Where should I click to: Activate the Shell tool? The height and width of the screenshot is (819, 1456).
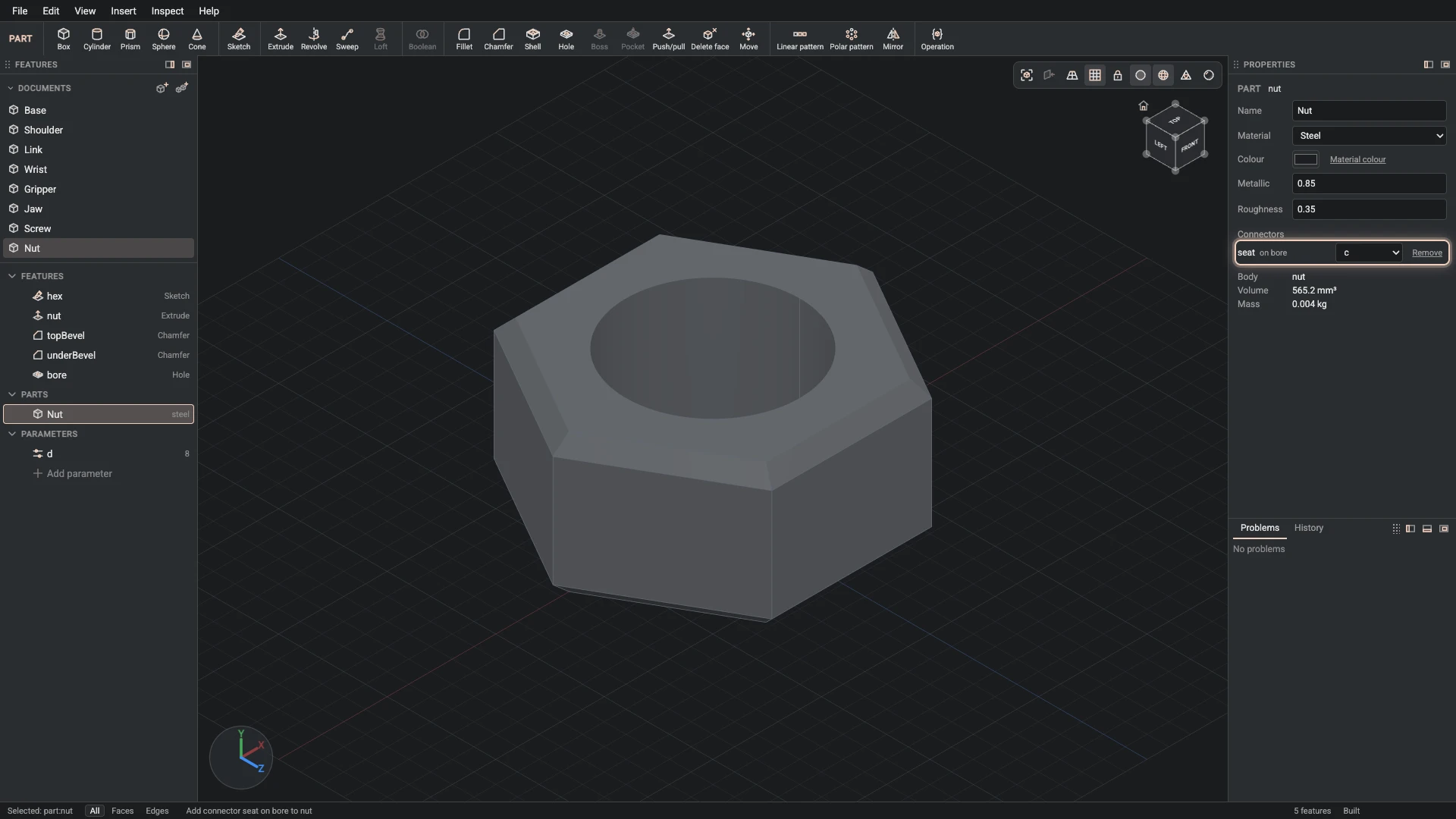(532, 39)
